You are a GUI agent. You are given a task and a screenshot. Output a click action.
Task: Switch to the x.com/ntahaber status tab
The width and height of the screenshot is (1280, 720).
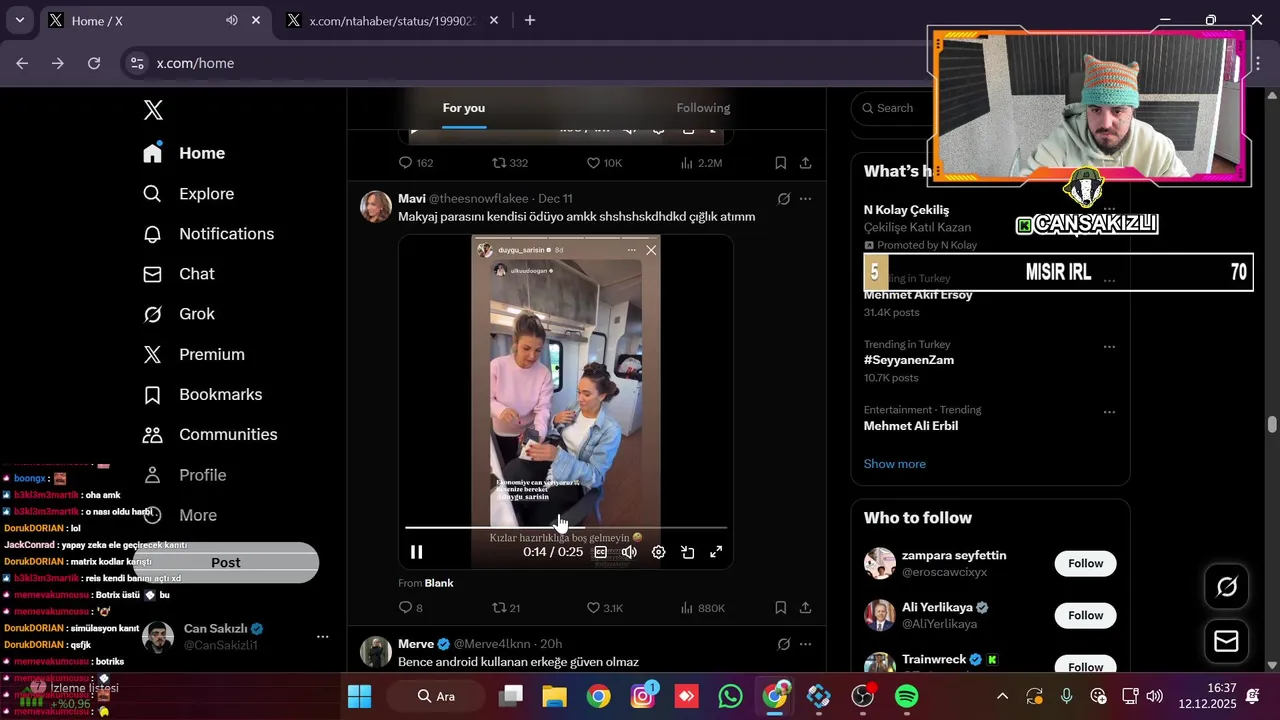(x=392, y=20)
